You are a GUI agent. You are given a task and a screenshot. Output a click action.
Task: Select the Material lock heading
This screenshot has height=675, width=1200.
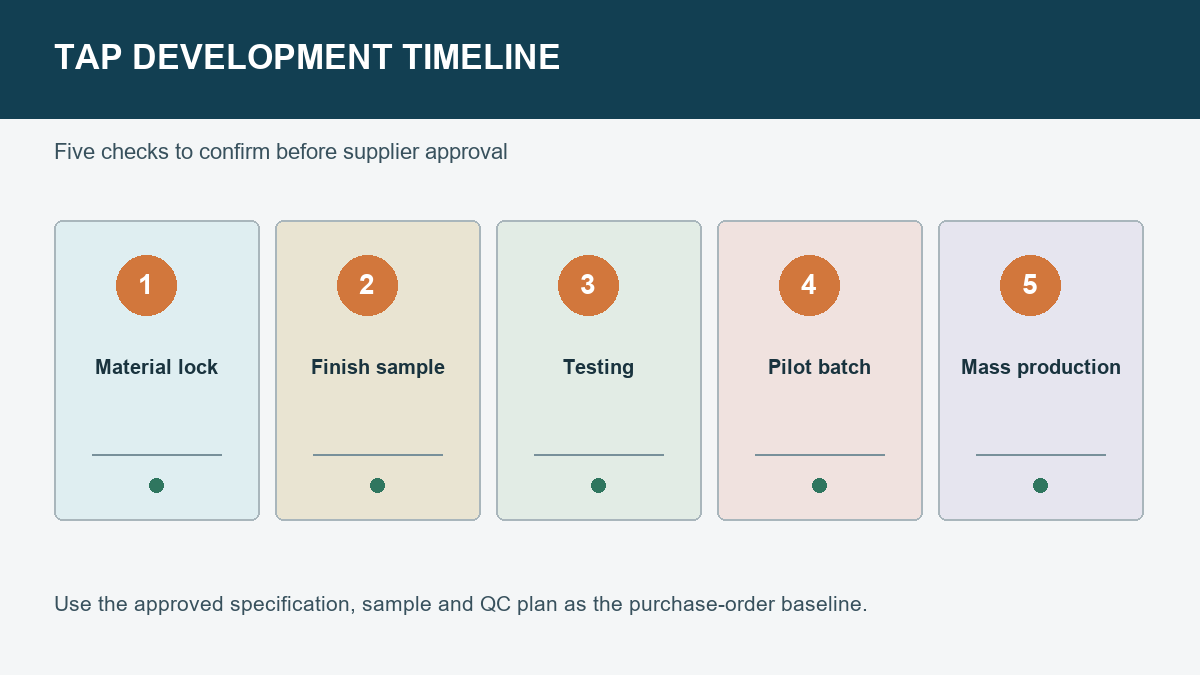pyautogui.click(x=156, y=367)
